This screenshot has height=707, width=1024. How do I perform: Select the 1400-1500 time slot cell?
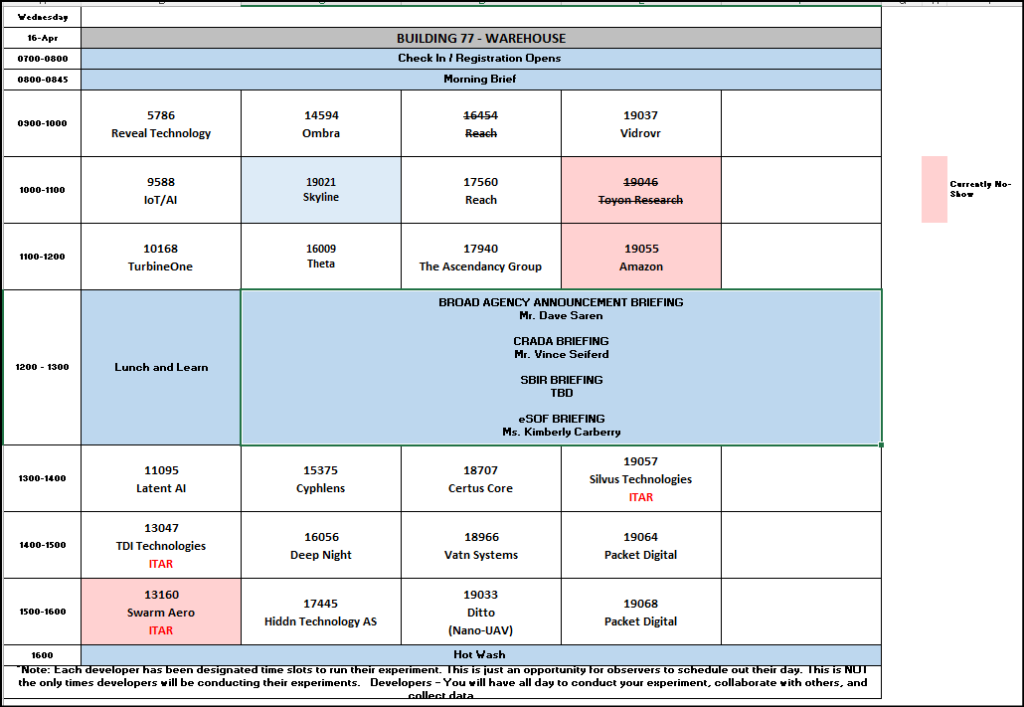click(42, 545)
